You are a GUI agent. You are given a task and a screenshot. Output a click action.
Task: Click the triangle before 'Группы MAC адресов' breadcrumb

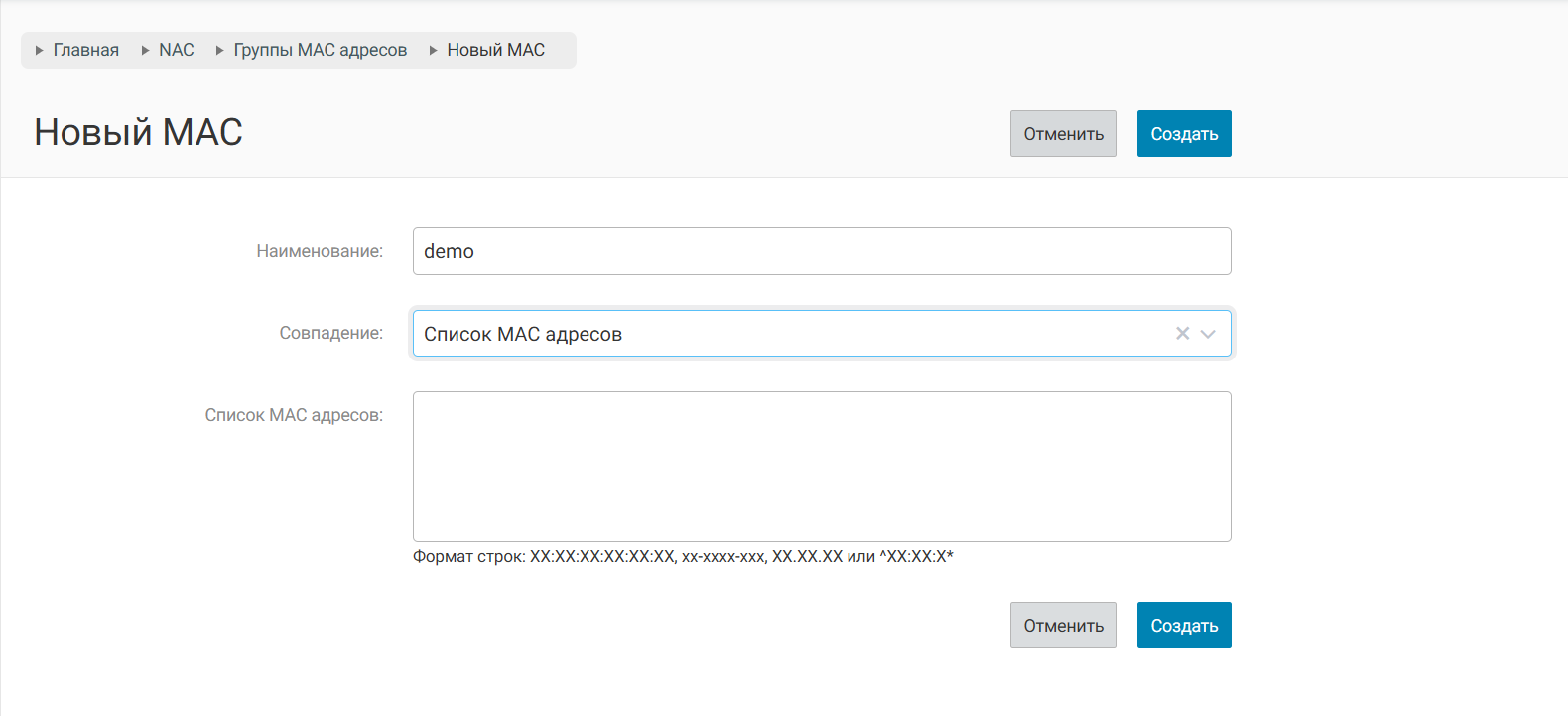[220, 50]
